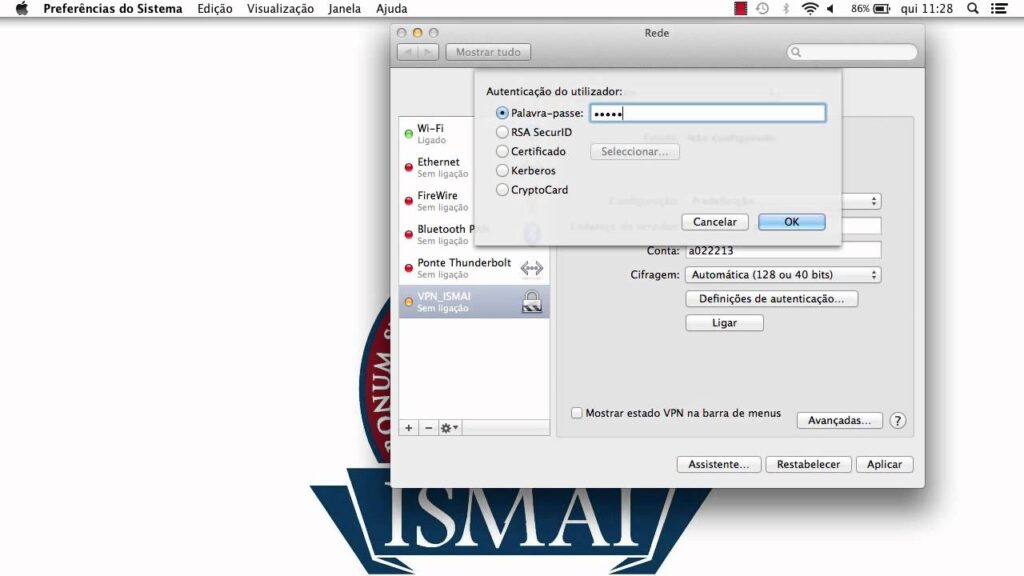Viewport: 1024px width, 576px height.
Task: Click the Conta field showing a022213
Action: 783,251
